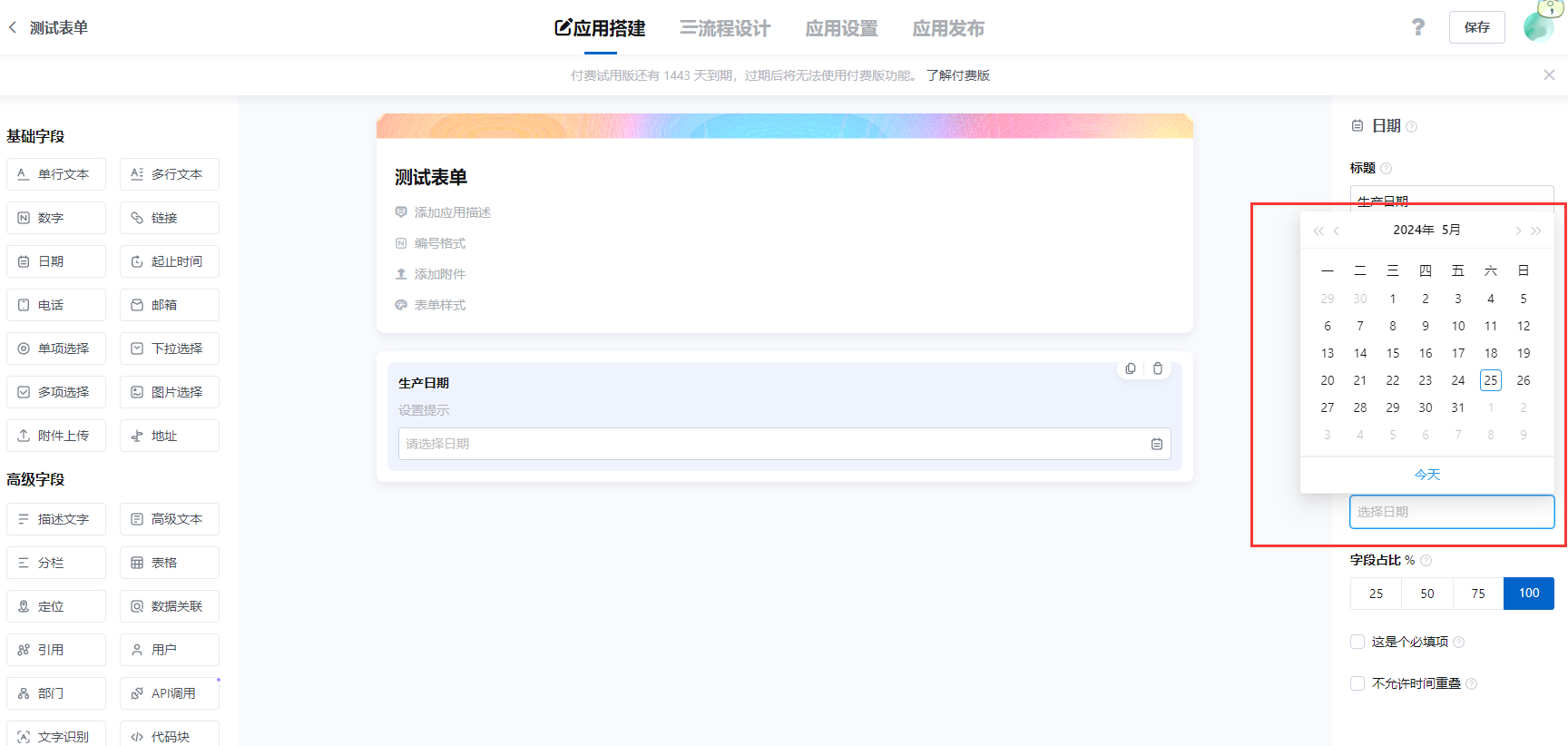Set field width to 75 percent
Viewport: 1568px width, 746px height.
click(x=1478, y=594)
